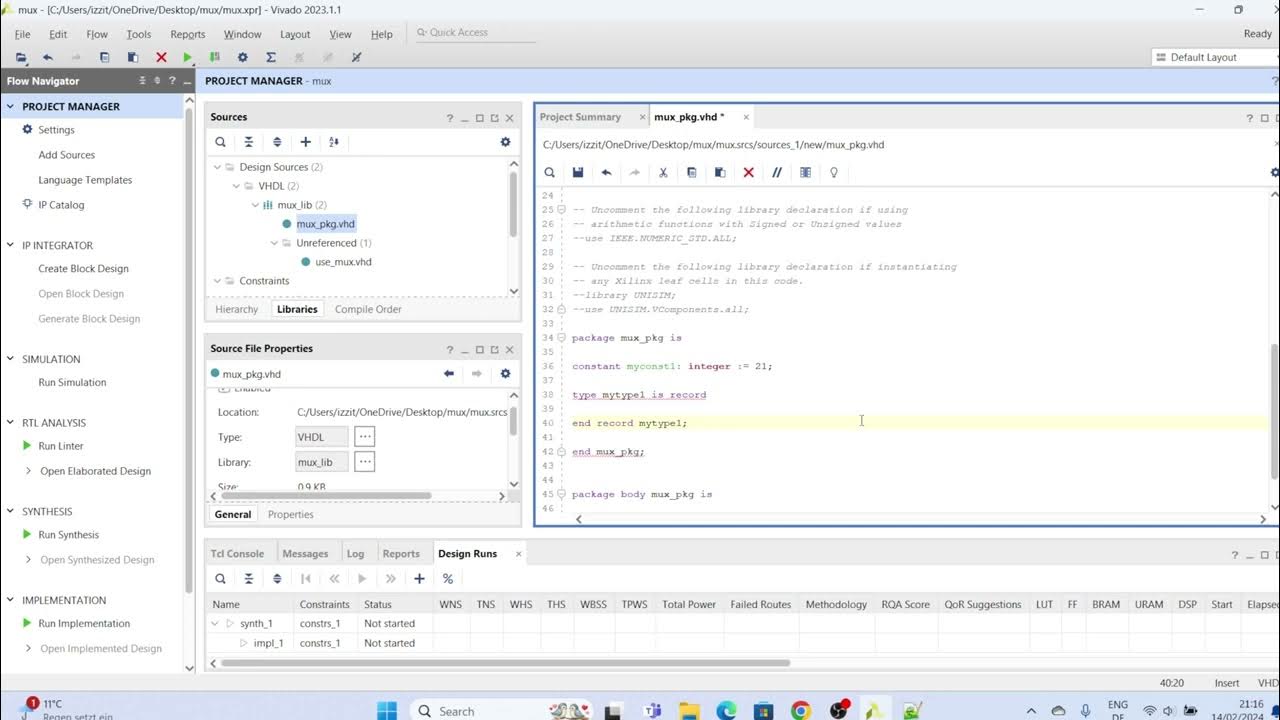Open the Default Layout dropdown
The width and height of the screenshot is (1280, 720).
(1213, 57)
